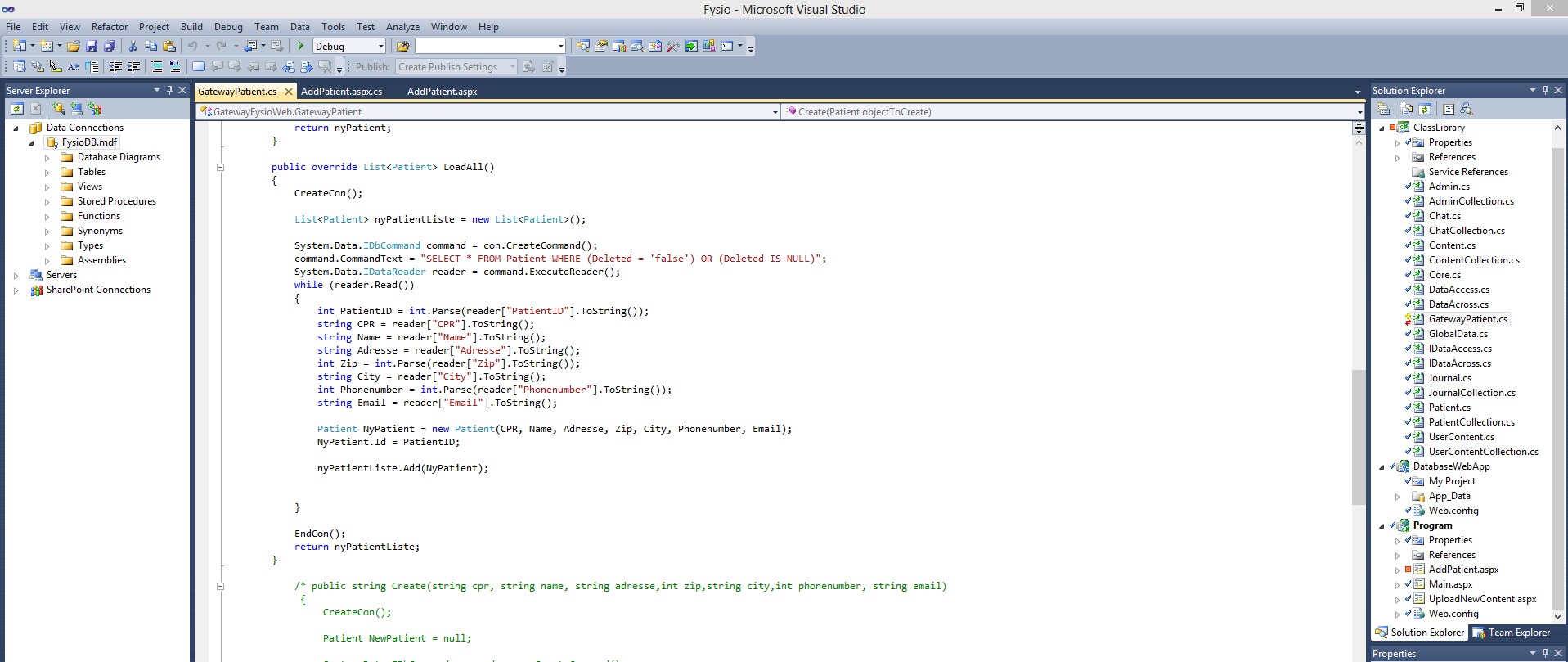Click the code editor vertical scrollbar thumb
Viewport: 1568px width, 662px height.
1359,437
